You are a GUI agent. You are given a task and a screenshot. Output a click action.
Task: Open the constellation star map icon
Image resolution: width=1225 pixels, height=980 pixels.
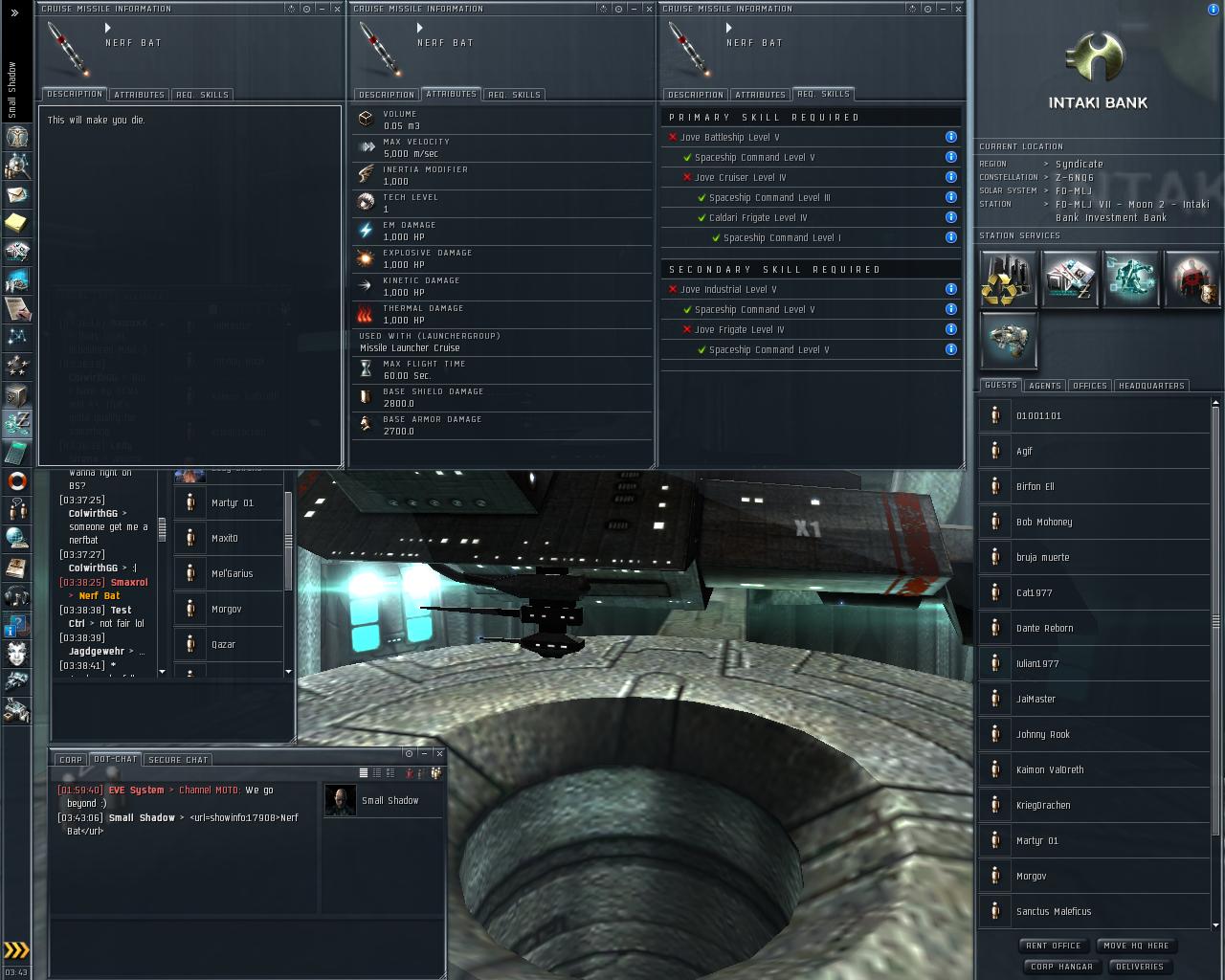[16, 337]
